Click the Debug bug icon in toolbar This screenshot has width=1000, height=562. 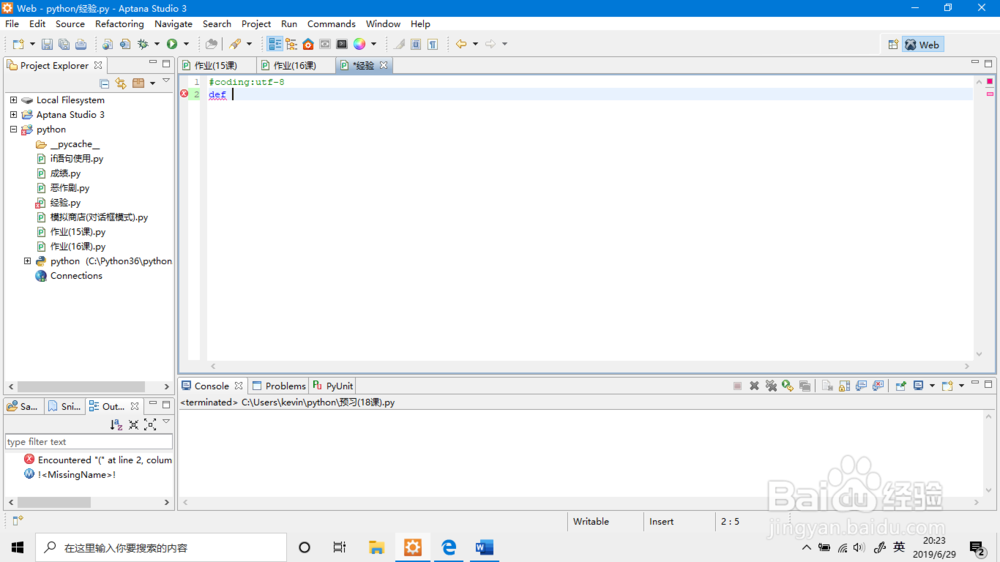[x=143, y=44]
